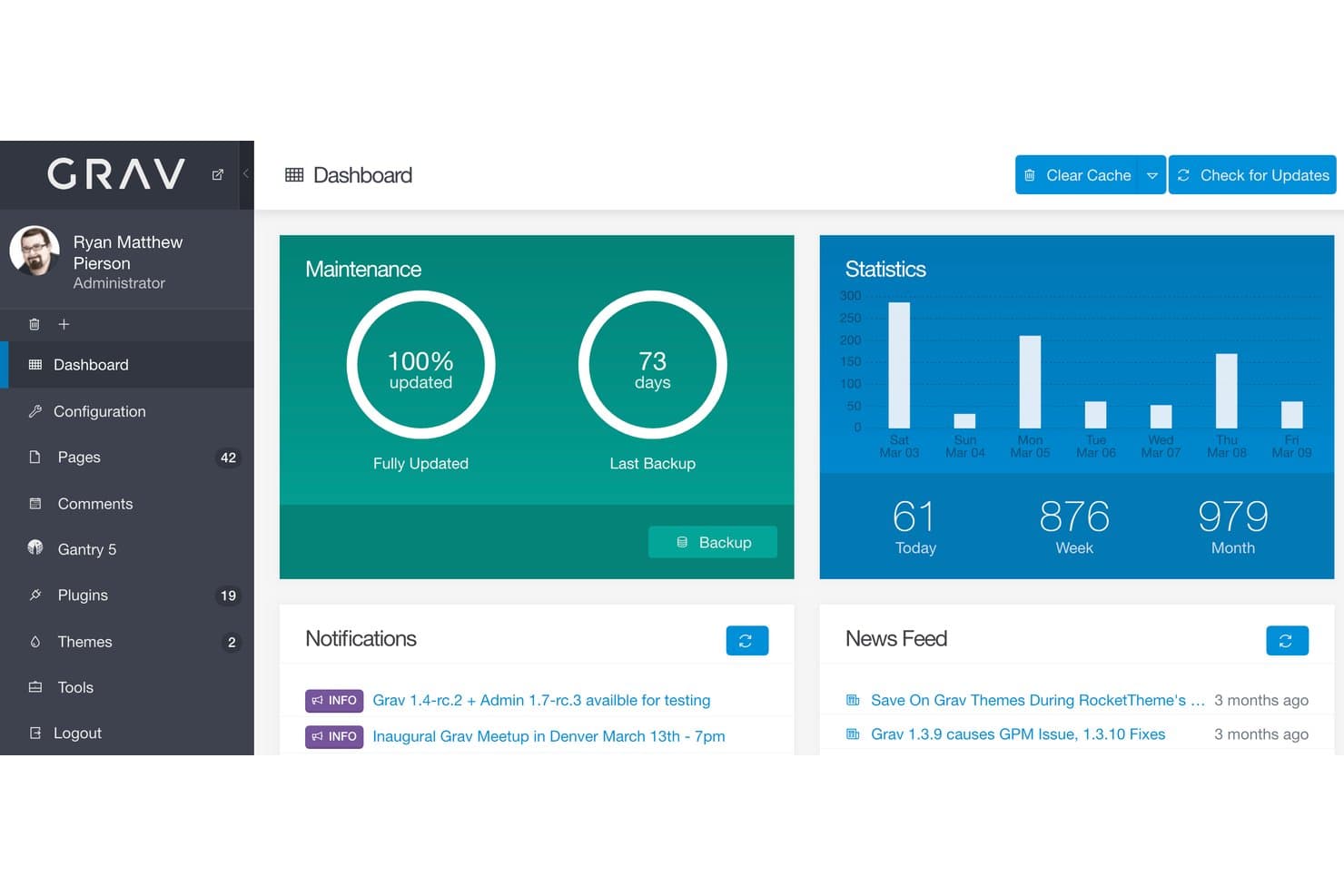Open the Inaugural Grav Meetup in Denver notification
The image size is (1344, 896).
pos(548,736)
